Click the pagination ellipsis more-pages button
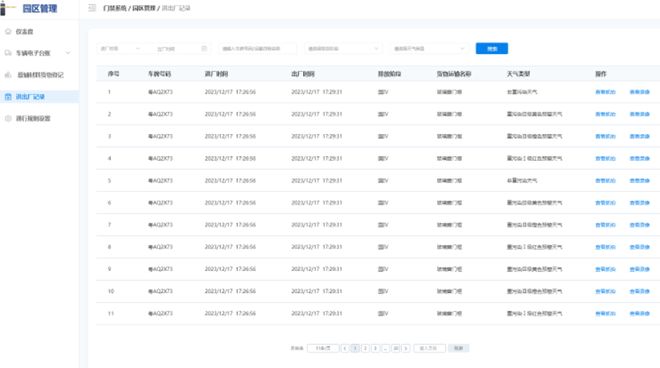Screen dimensions: 660x368 [x=385, y=348]
